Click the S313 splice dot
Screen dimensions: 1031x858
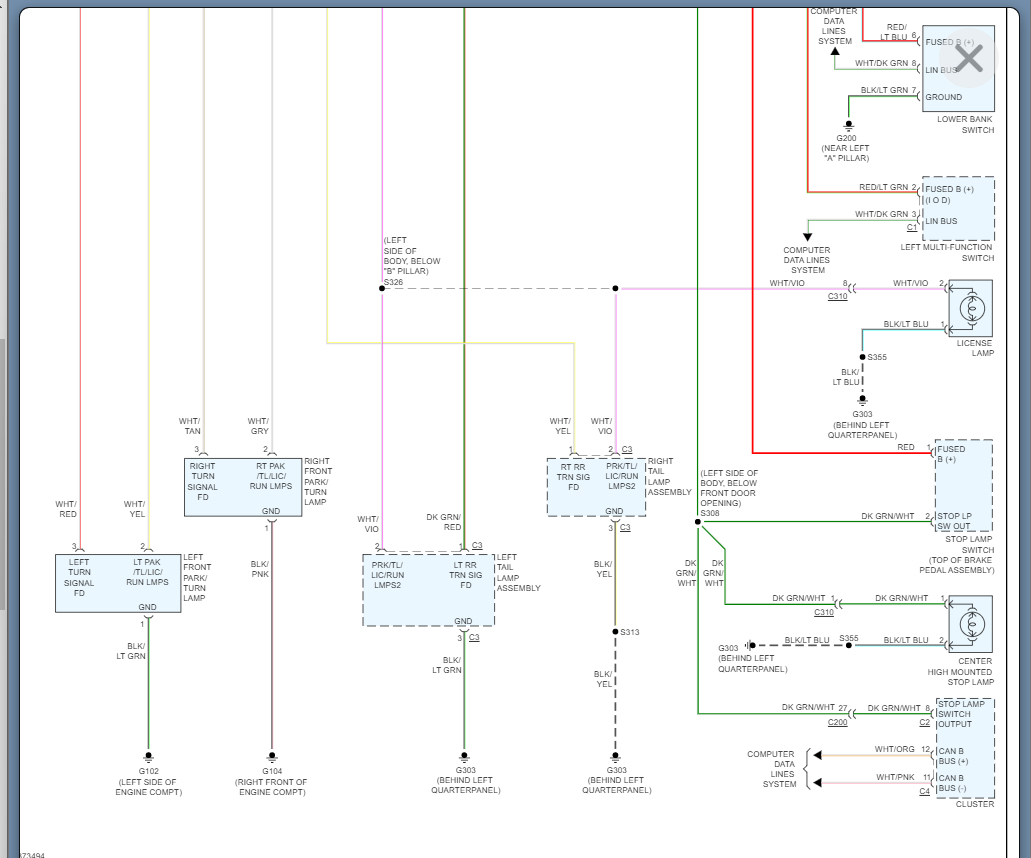[615, 632]
